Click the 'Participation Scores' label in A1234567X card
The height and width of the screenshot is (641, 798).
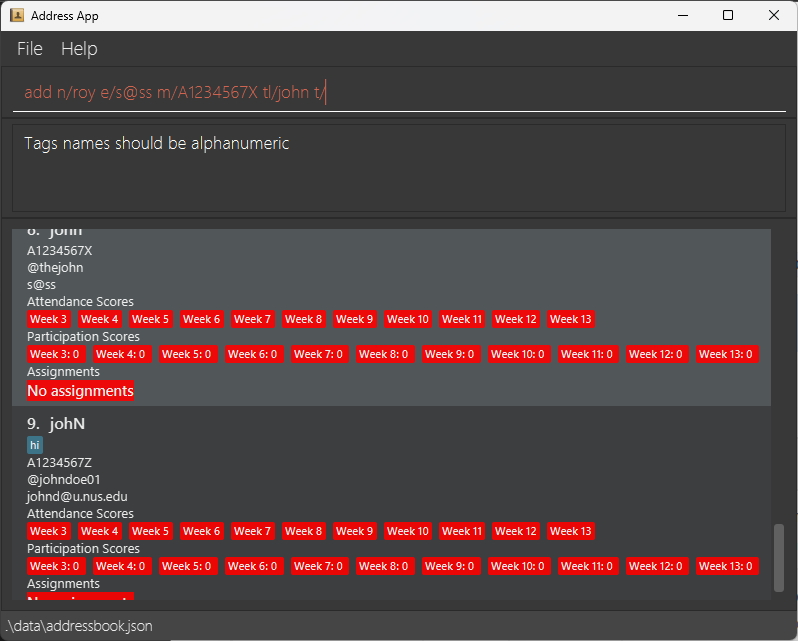[83, 337]
